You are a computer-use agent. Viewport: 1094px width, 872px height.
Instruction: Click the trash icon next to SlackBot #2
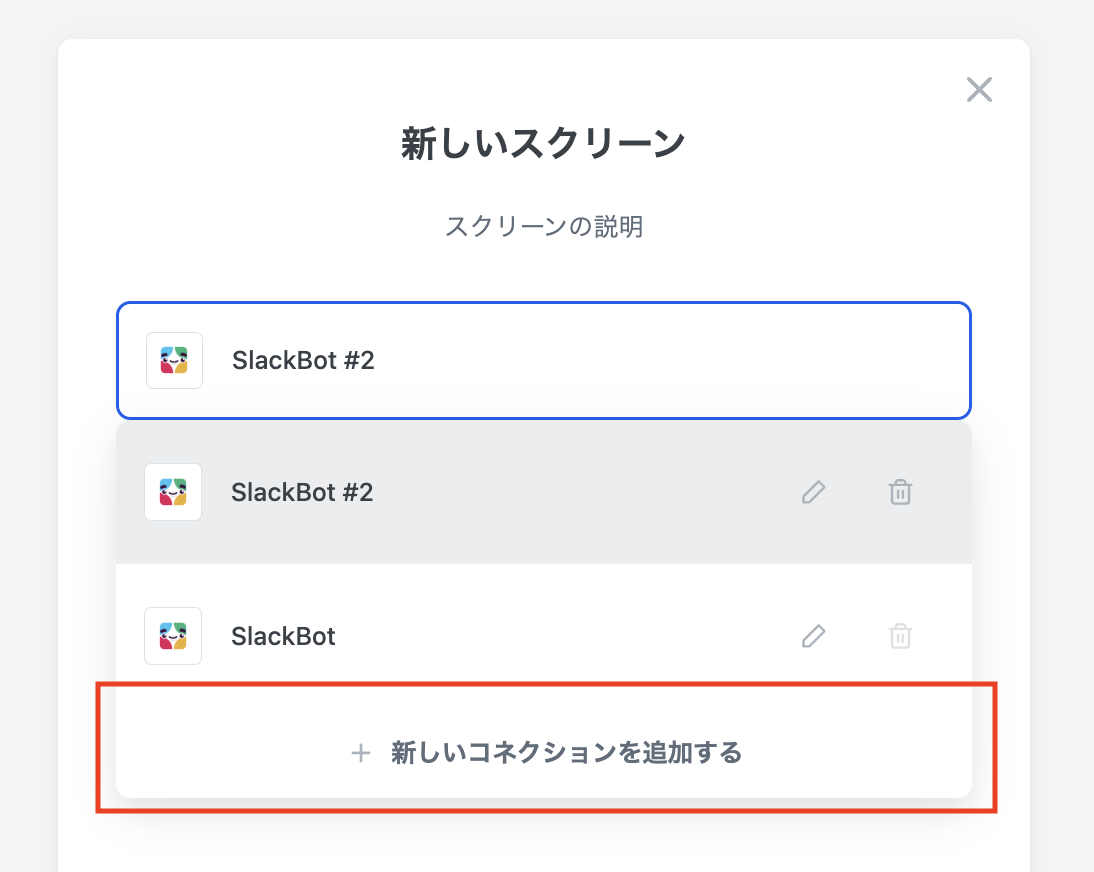(899, 492)
